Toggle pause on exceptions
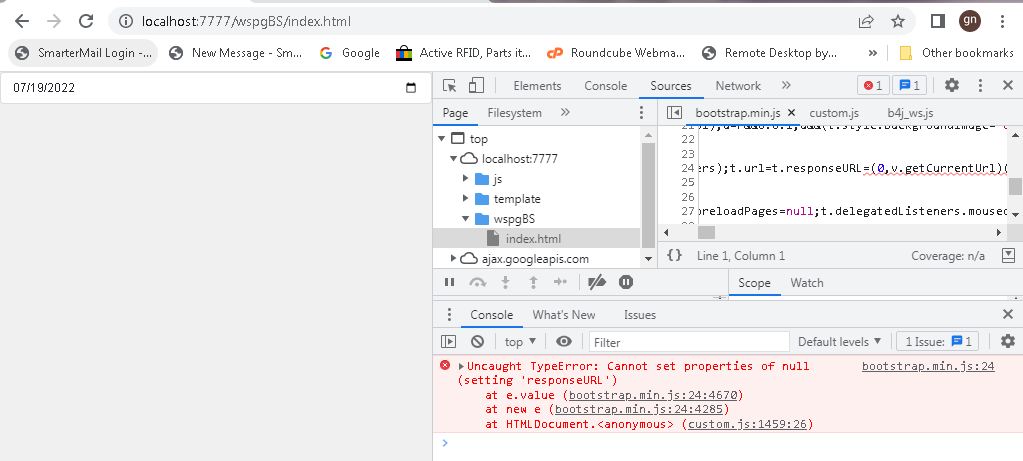The height and width of the screenshot is (461, 1023). coord(626,282)
